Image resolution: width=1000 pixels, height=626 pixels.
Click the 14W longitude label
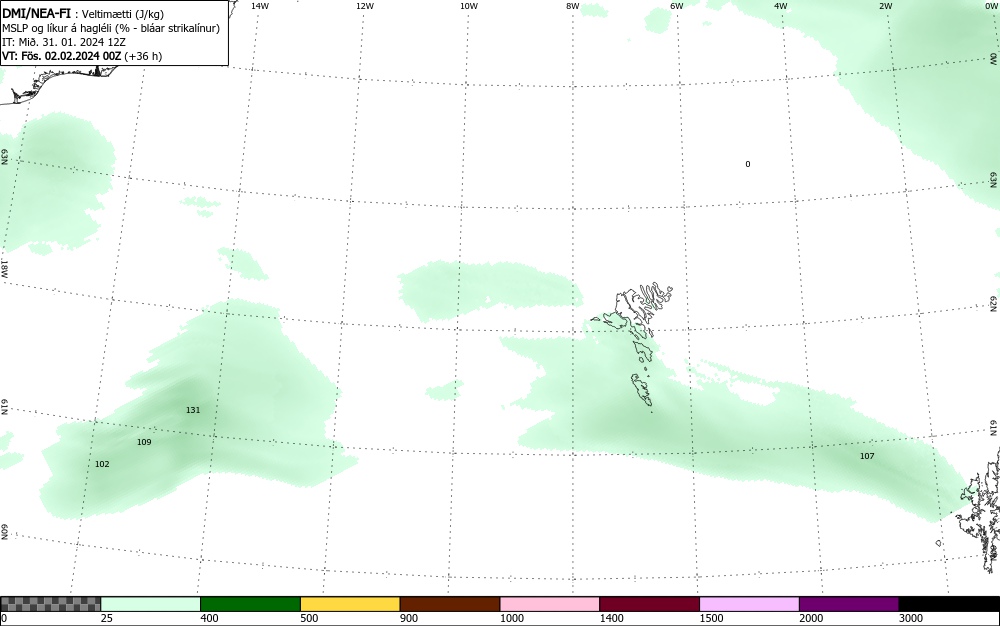[x=259, y=6]
